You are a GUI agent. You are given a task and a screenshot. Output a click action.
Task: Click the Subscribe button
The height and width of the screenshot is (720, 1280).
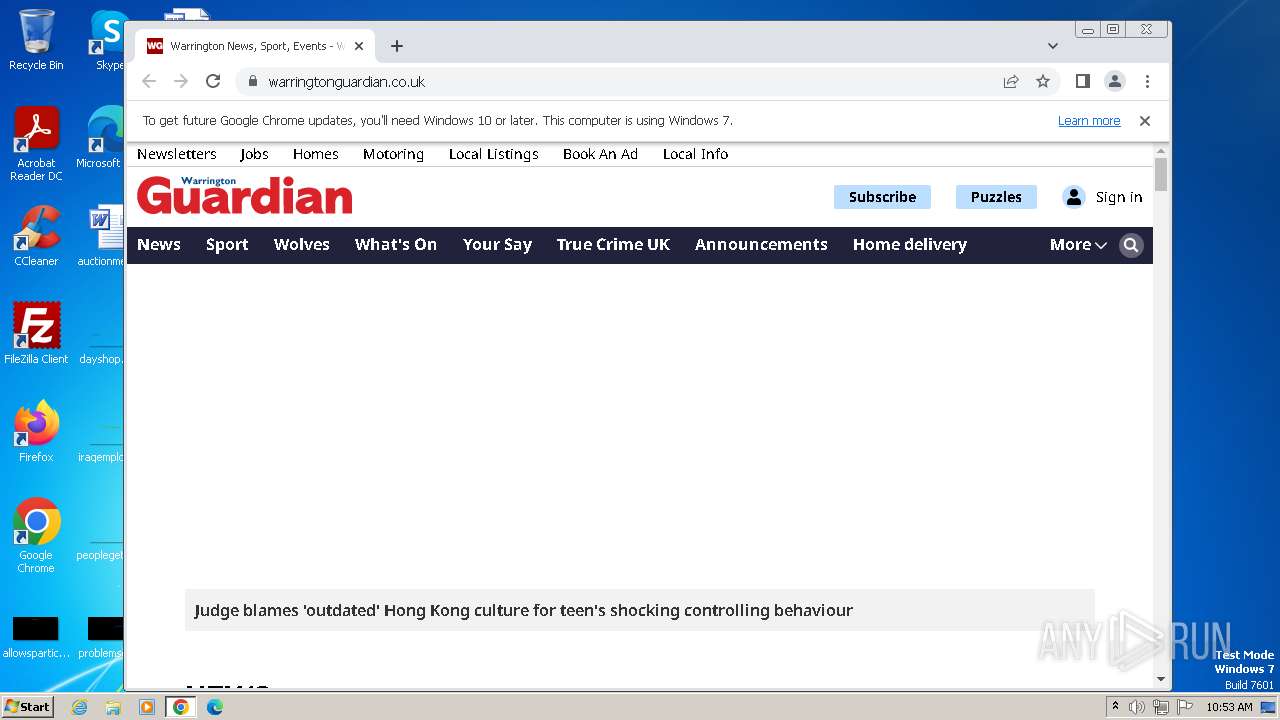[882, 197]
